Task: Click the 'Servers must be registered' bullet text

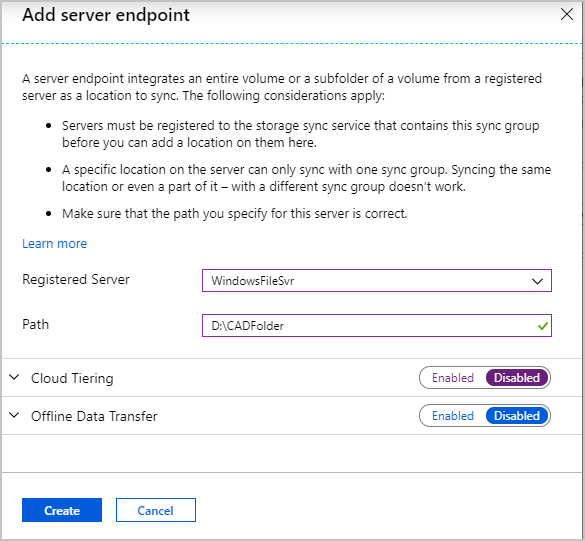Action: (x=300, y=134)
